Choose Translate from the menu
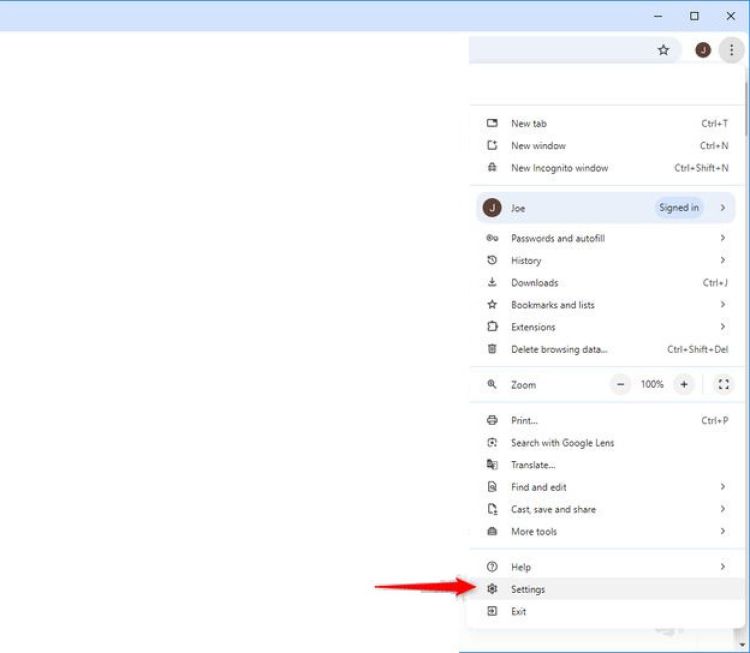 533,465
